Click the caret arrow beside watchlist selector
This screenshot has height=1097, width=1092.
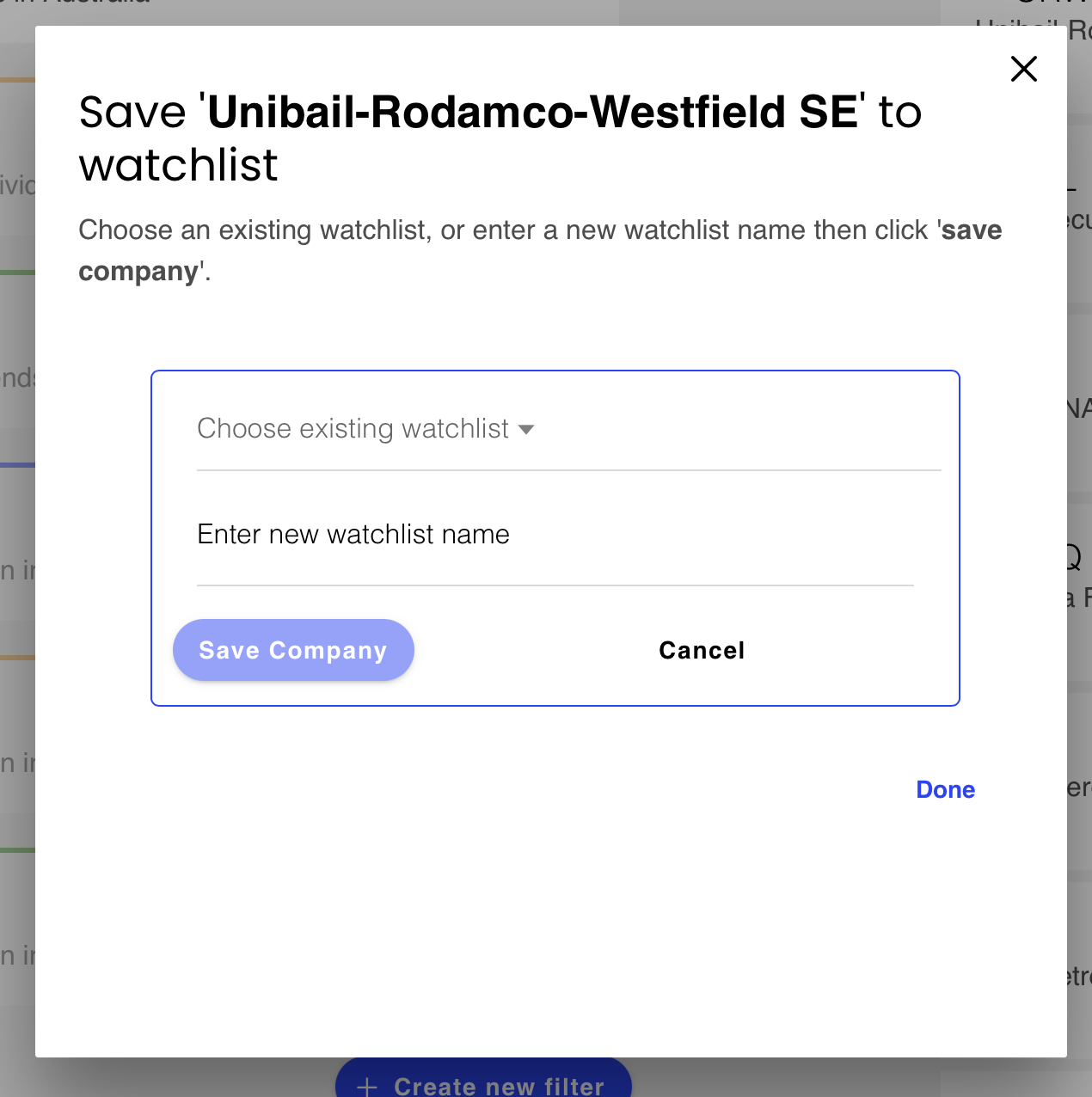click(x=526, y=430)
